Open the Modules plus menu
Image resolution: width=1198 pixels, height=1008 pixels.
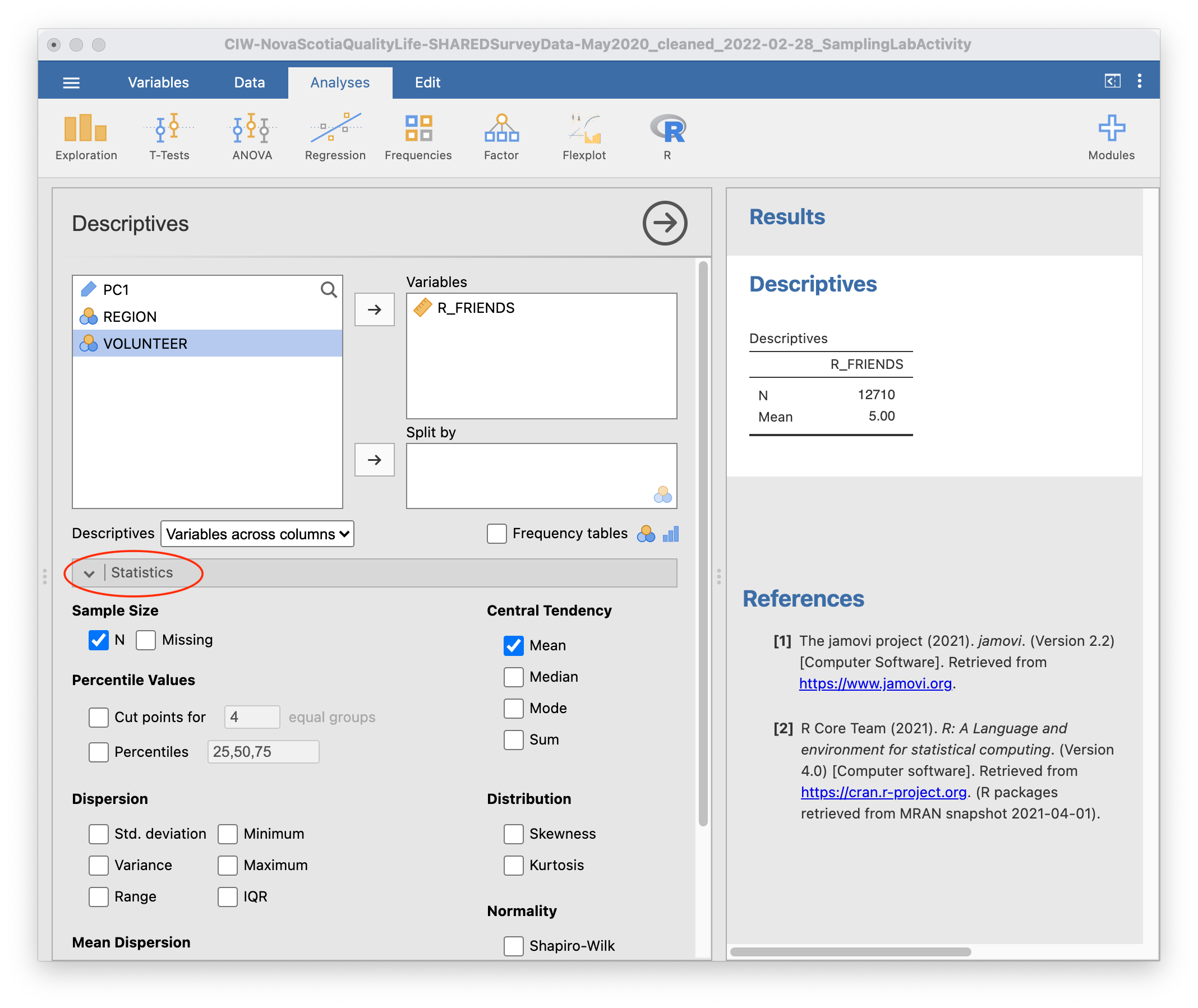[x=1111, y=137]
